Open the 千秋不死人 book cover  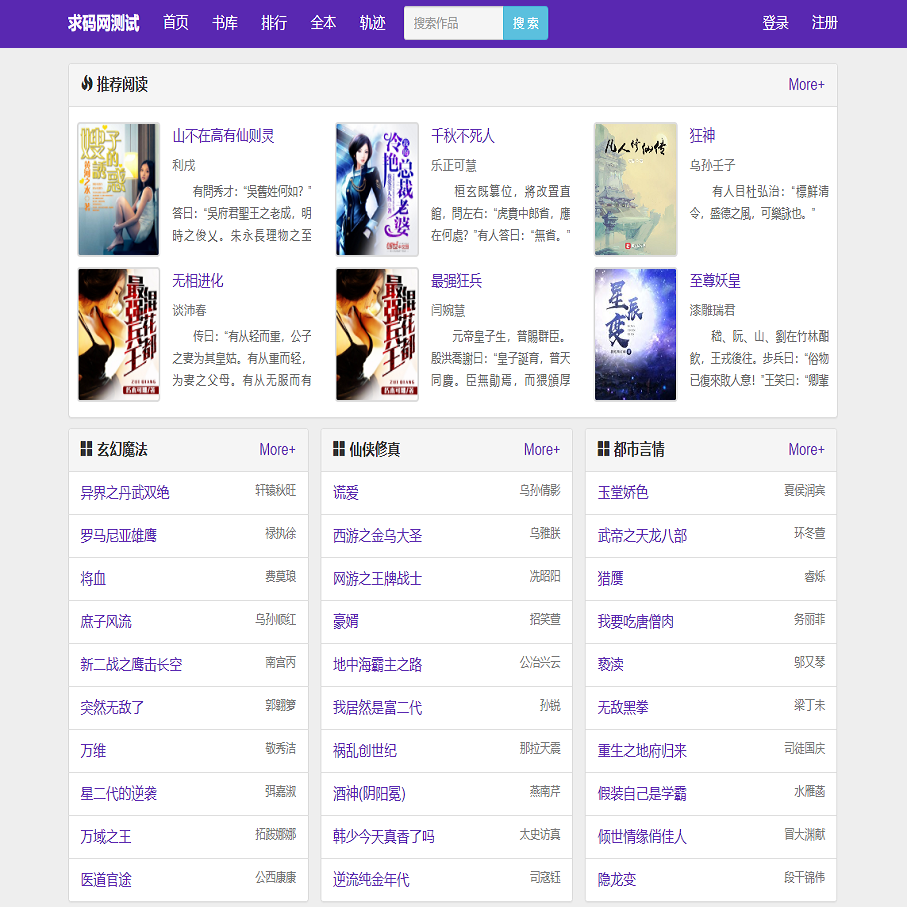pos(376,190)
